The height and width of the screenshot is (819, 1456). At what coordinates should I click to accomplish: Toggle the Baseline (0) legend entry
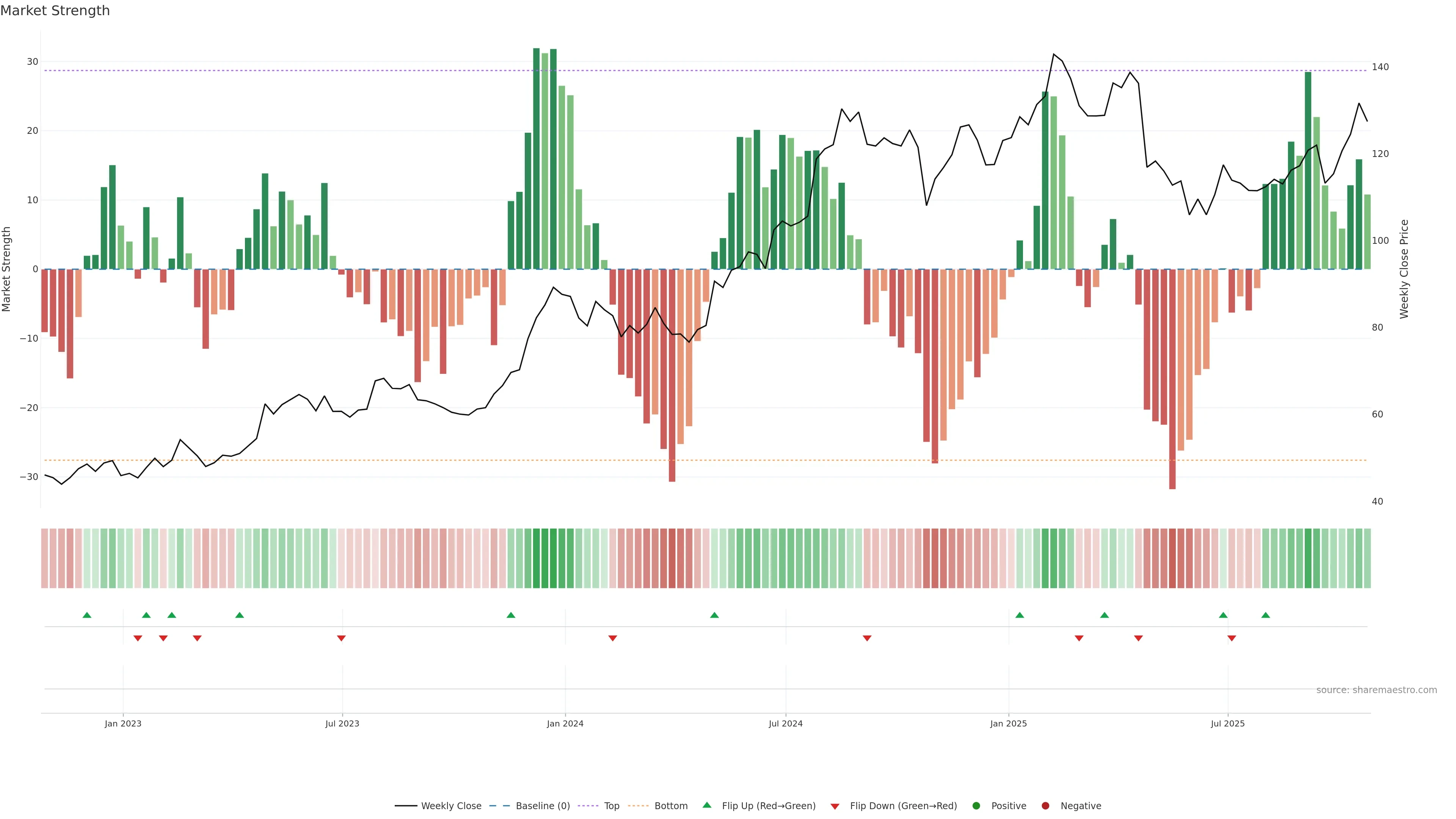tap(542, 805)
